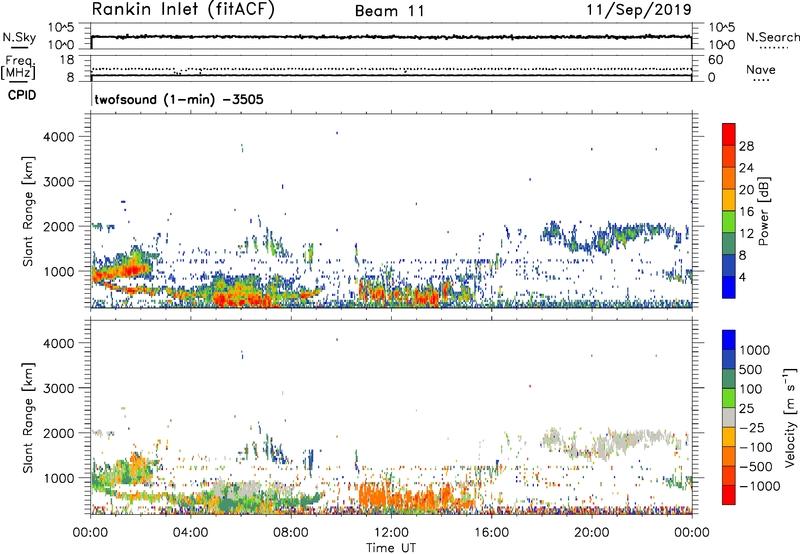Click the '12' label on the power colorbar
This screenshot has height=554, width=800.
click(x=746, y=234)
